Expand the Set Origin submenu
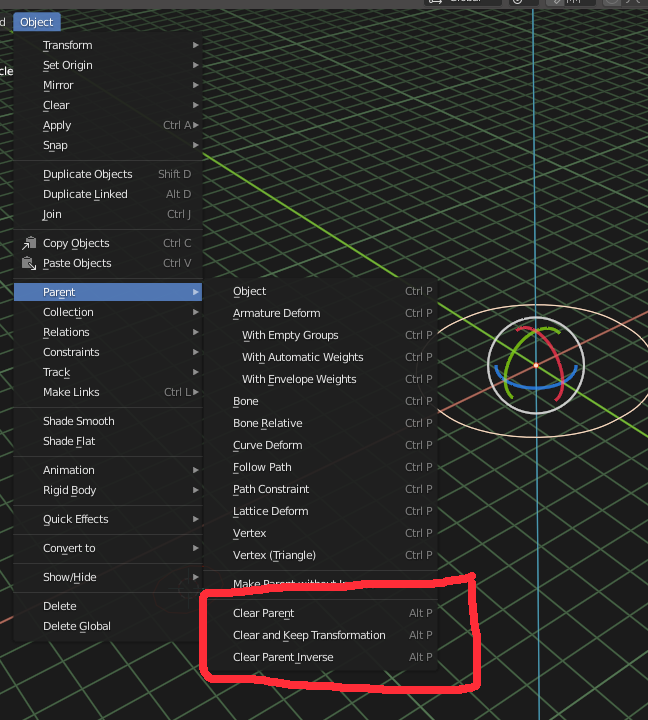The image size is (648, 720). click(x=108, y=65)
